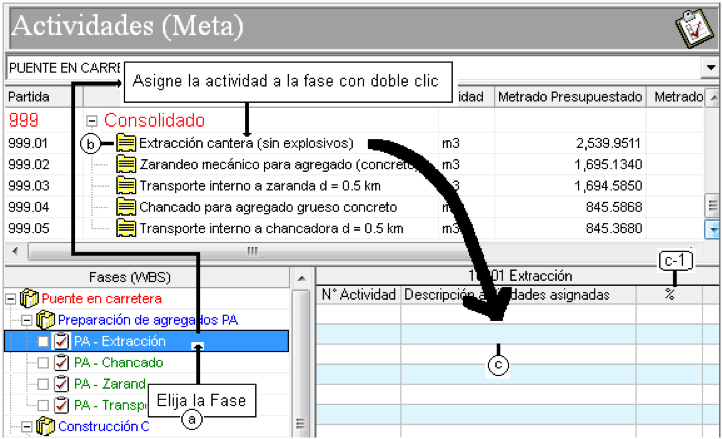This screenshot has width=722, height=439.
Task: Select Preparación de agregados PA folder icon
Action: (46, 319)
